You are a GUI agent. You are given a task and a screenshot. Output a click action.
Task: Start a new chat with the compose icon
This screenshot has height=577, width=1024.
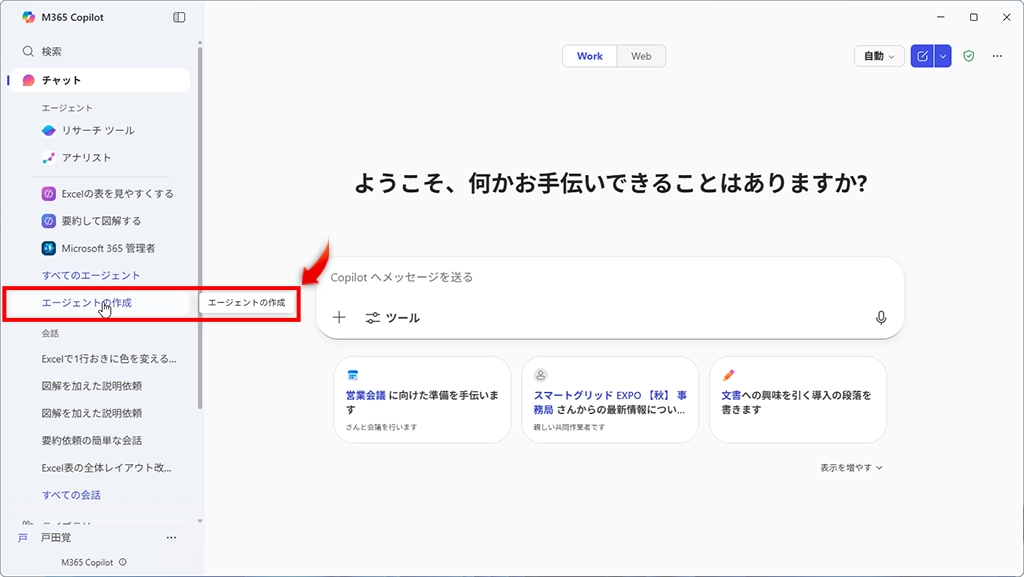tap(922, 56)
